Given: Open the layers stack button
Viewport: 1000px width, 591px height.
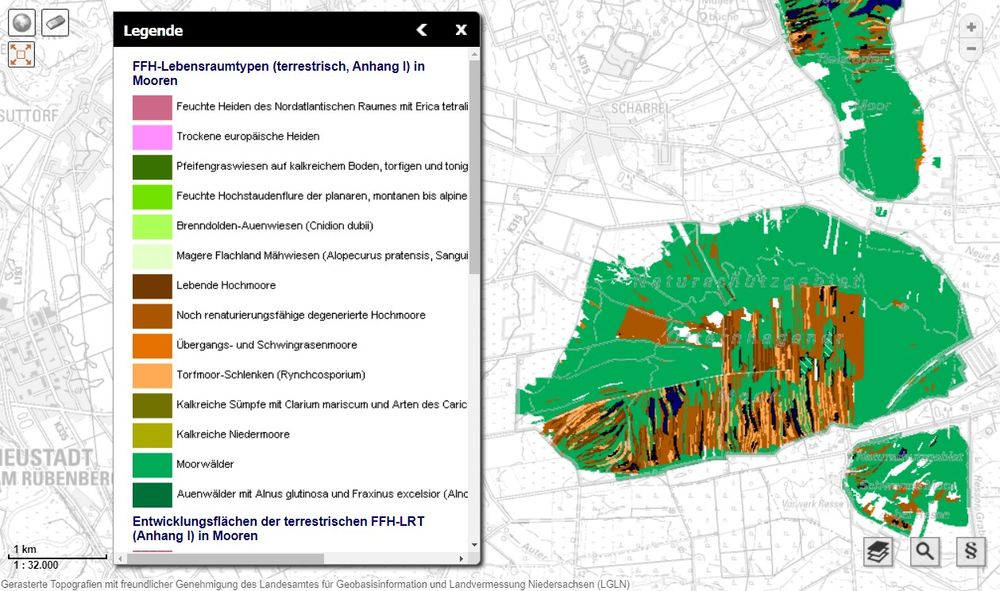Looking at the screenshot, I should pyautogui.click(x=879, y=551).
